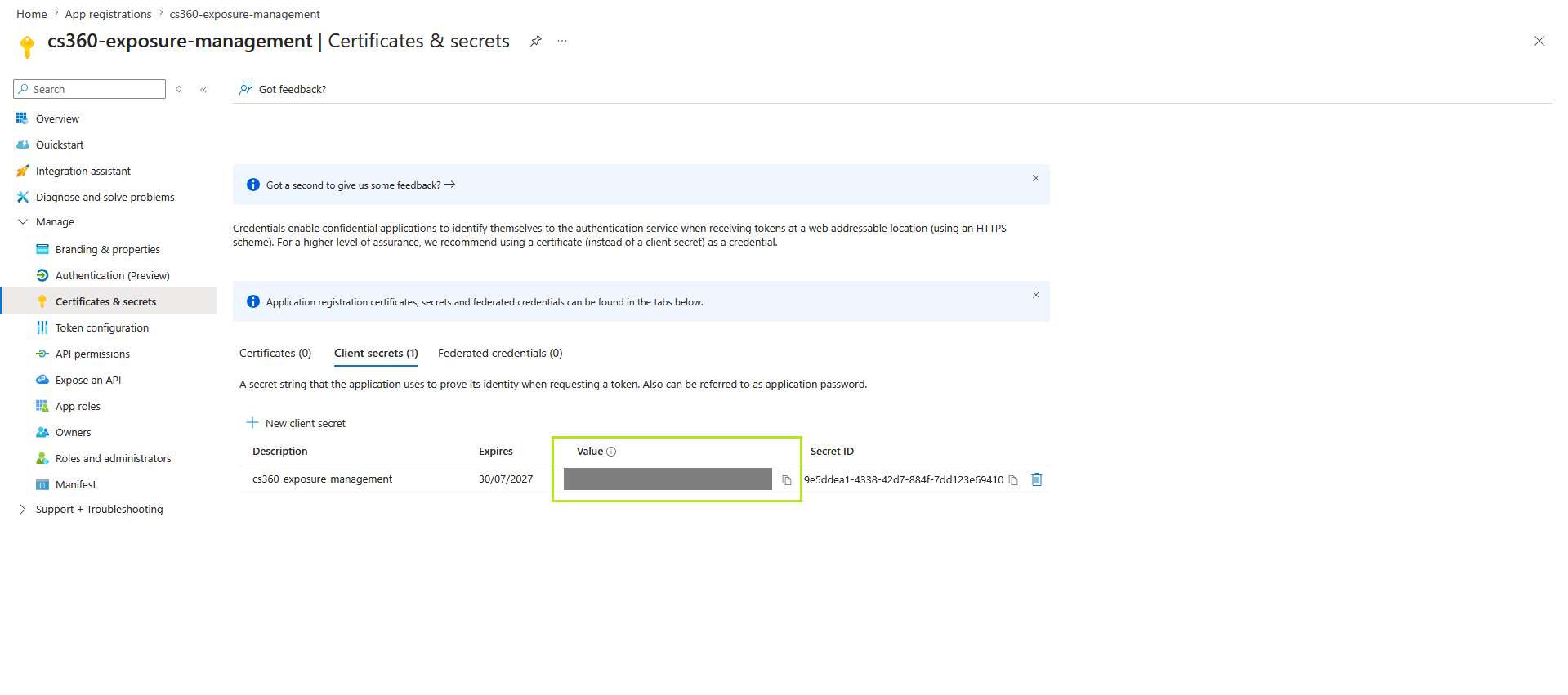Switch to Federated credentials (0) tab
The image size is (1568, 695).
click(500, 354)
